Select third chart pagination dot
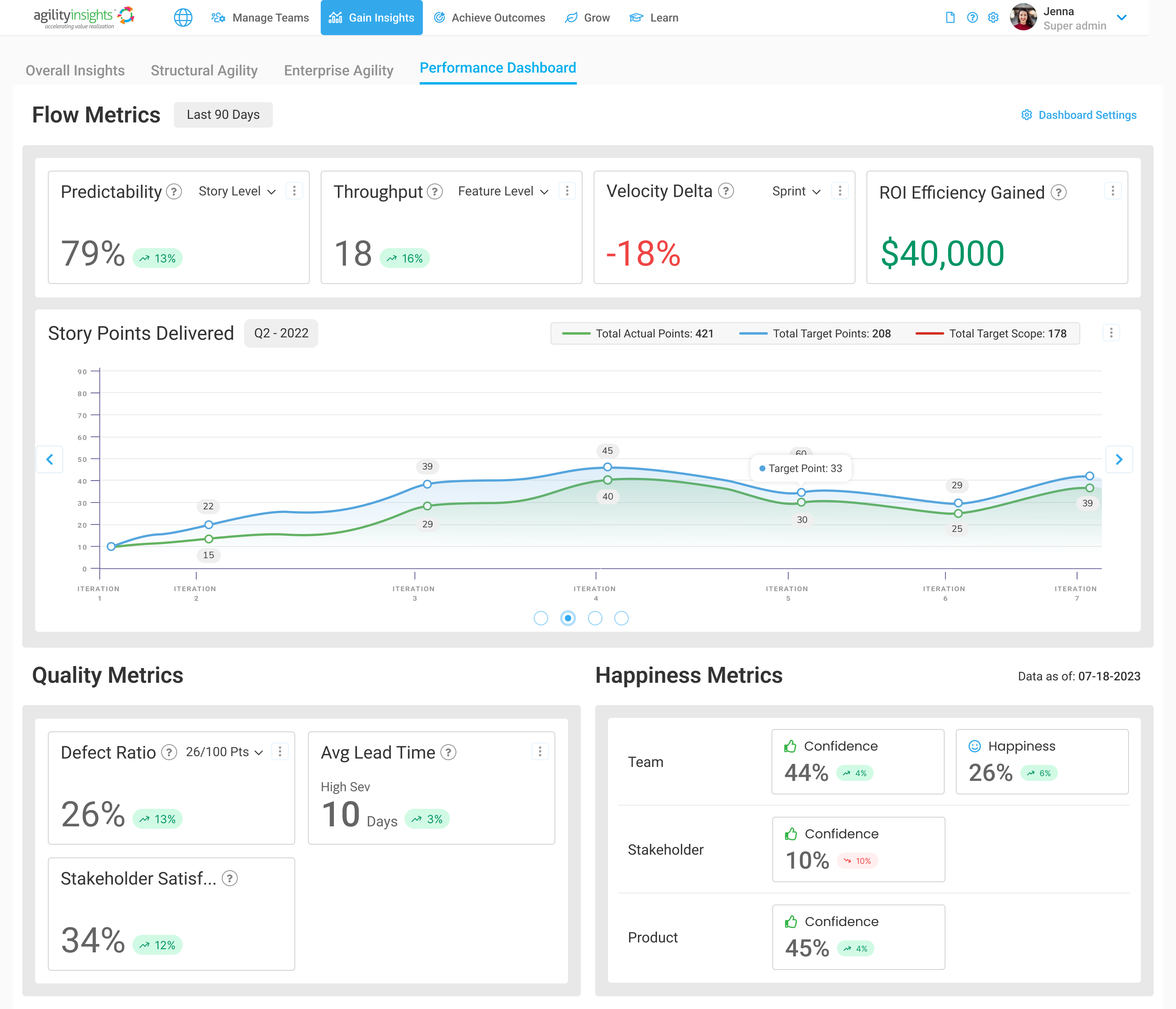Viewport: 1176px width, 1009px height. [595, 618]
